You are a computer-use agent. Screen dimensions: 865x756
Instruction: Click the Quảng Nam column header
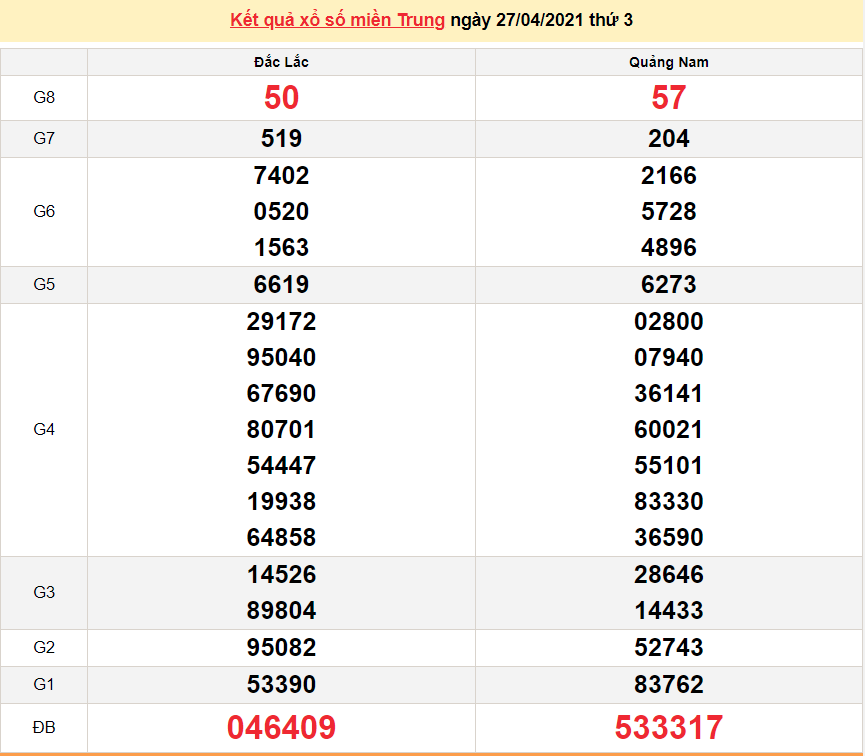pyautogui.click(x=669, y=62)
